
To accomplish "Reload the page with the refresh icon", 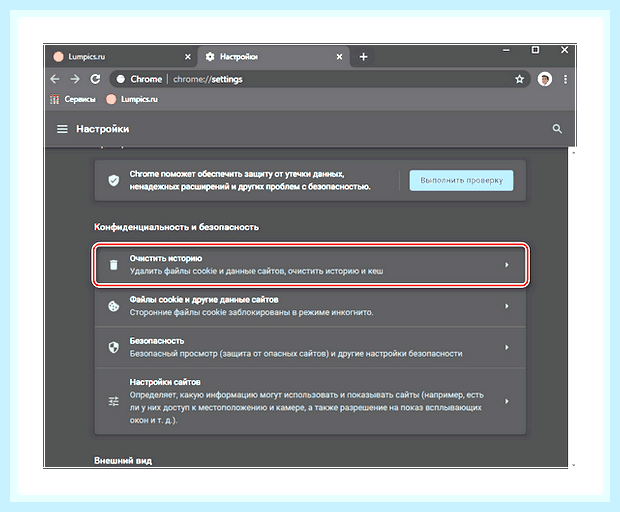I will [95, 79].
